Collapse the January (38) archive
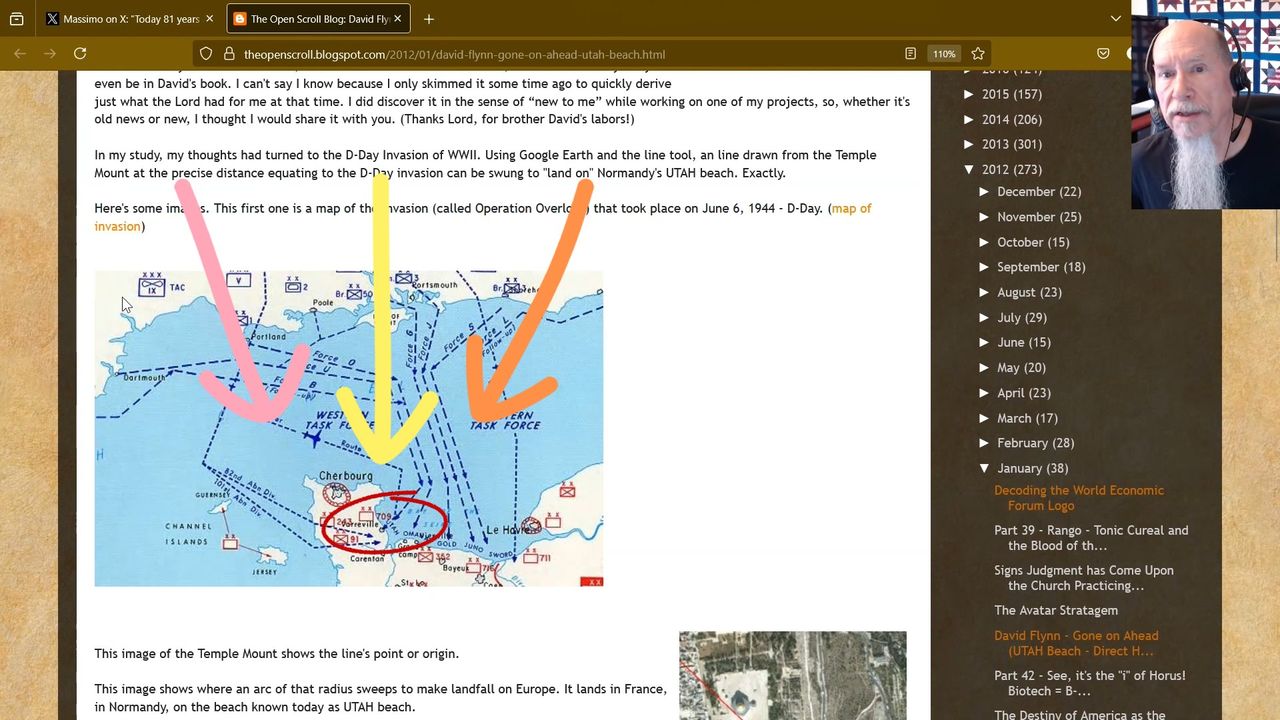Screen dimensions: 1280x720 click(985, 468)
